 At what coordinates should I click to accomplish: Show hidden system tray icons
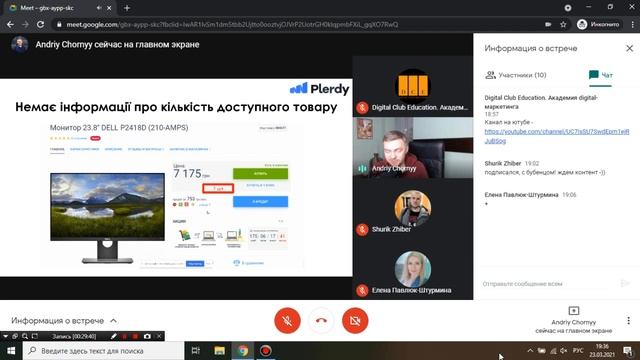coord(530,351)
